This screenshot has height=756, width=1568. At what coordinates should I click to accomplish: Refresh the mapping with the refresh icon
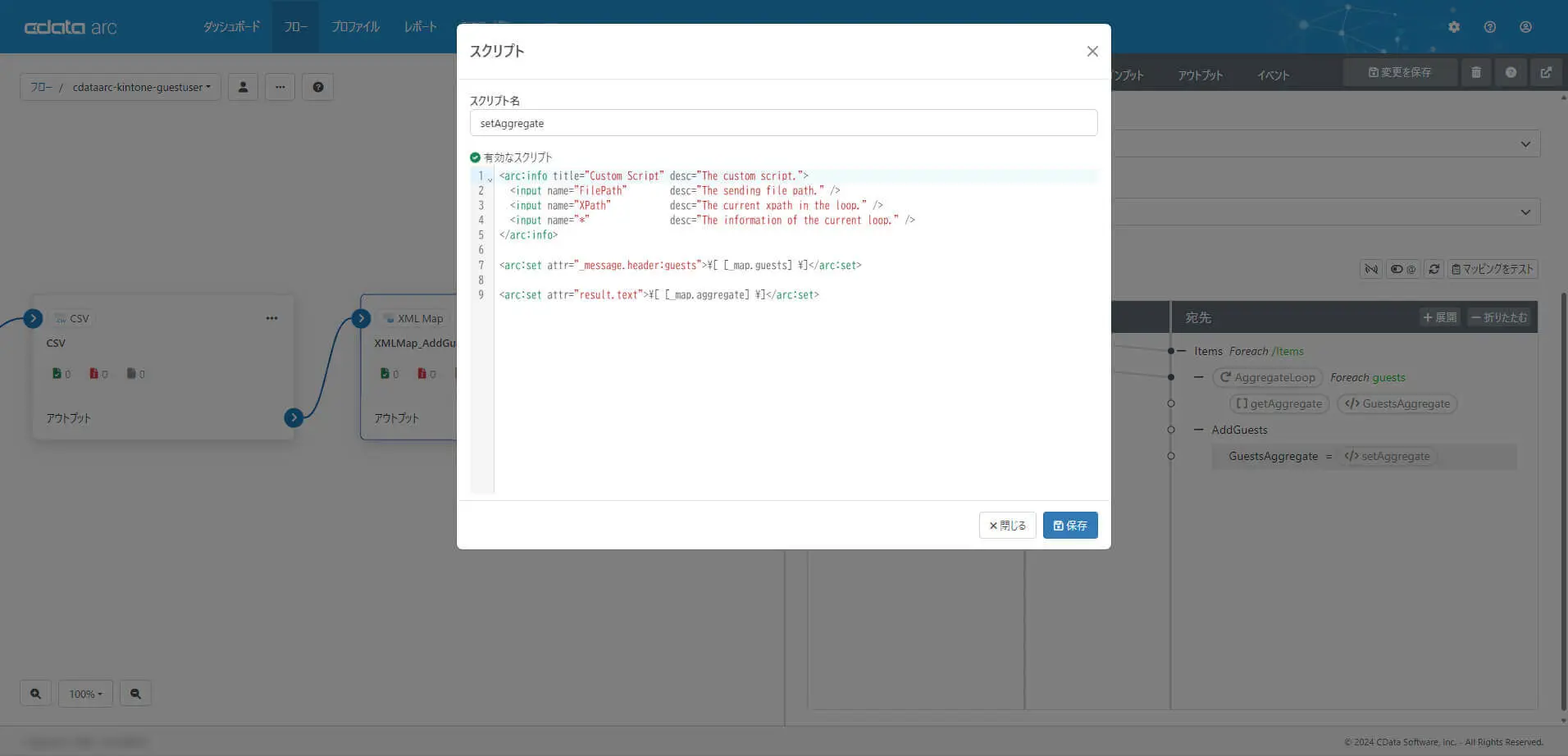coord(1434,269)
